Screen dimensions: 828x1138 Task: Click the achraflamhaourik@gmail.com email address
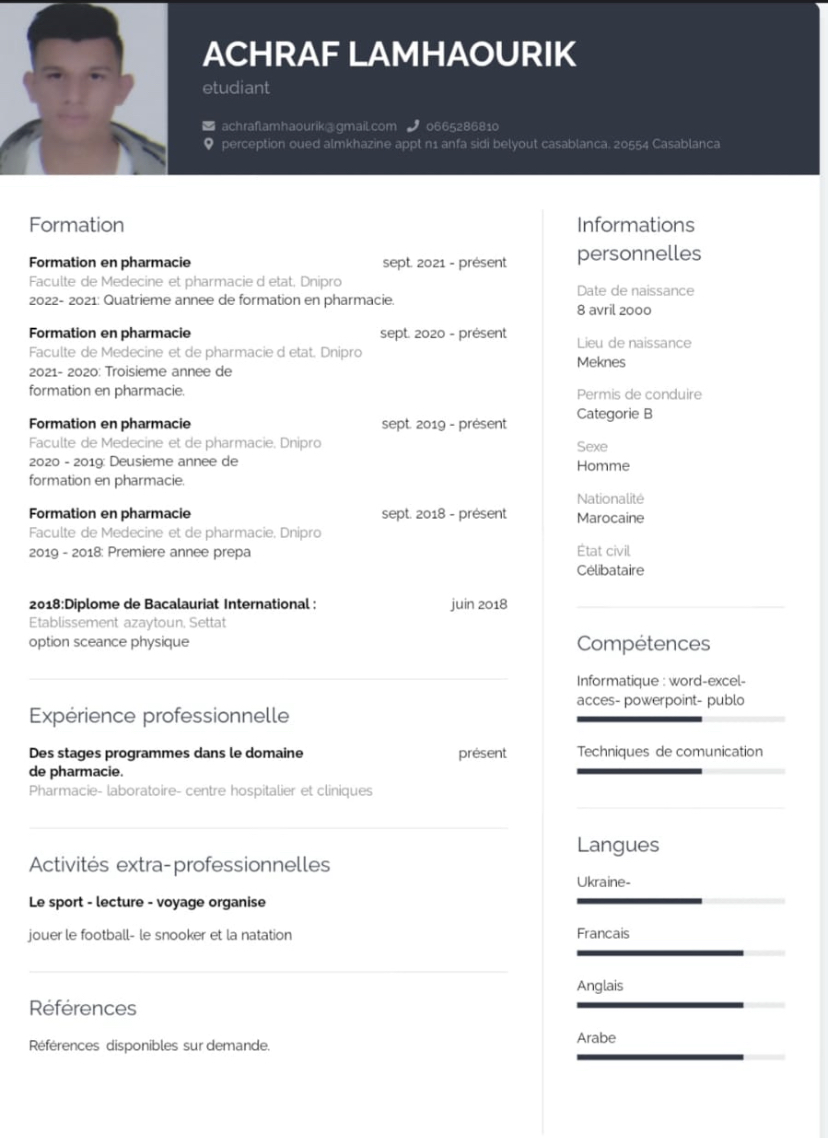309,126
